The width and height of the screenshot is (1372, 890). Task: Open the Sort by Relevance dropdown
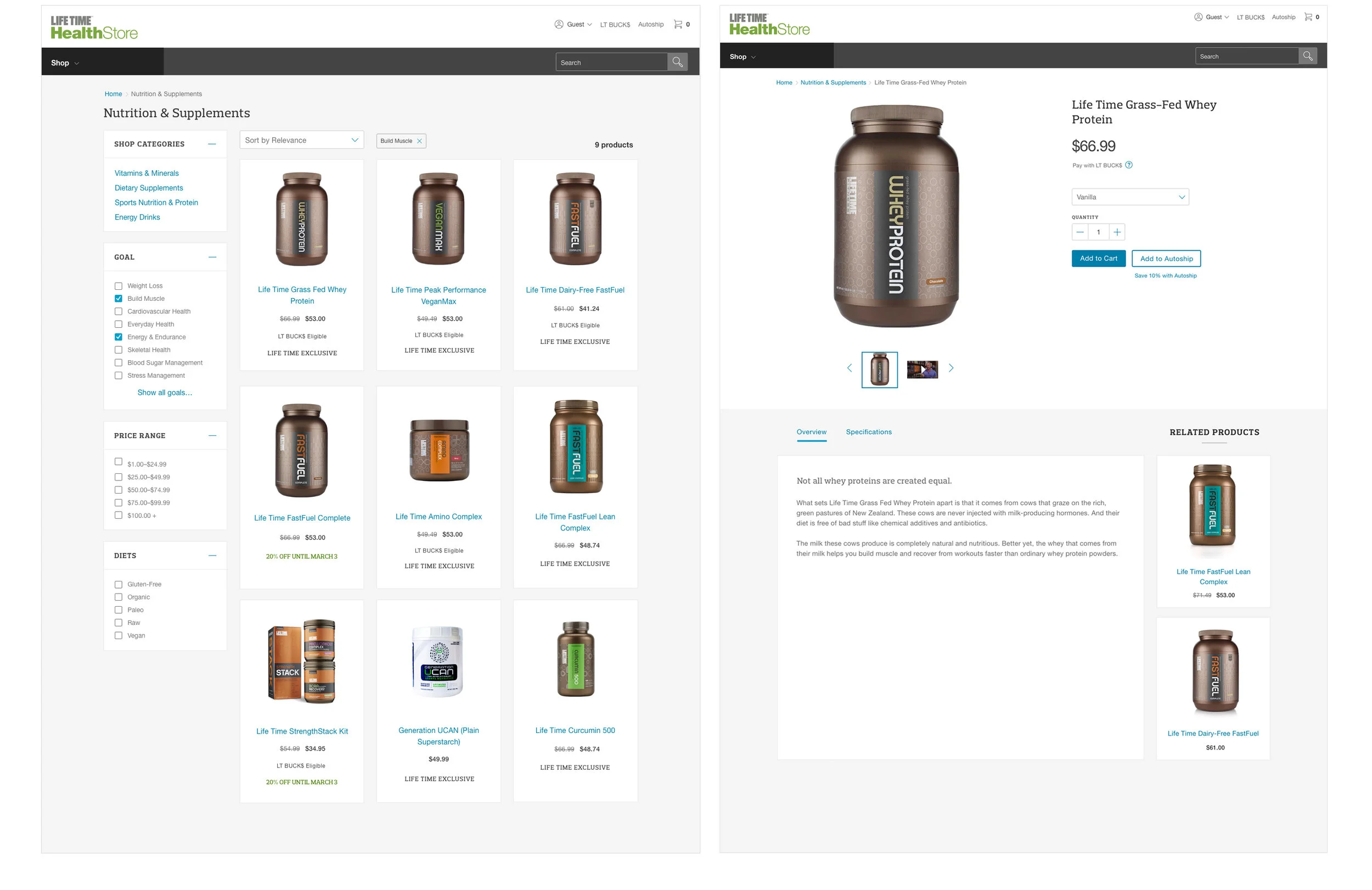pyautogui.click(x=301, y=140)
